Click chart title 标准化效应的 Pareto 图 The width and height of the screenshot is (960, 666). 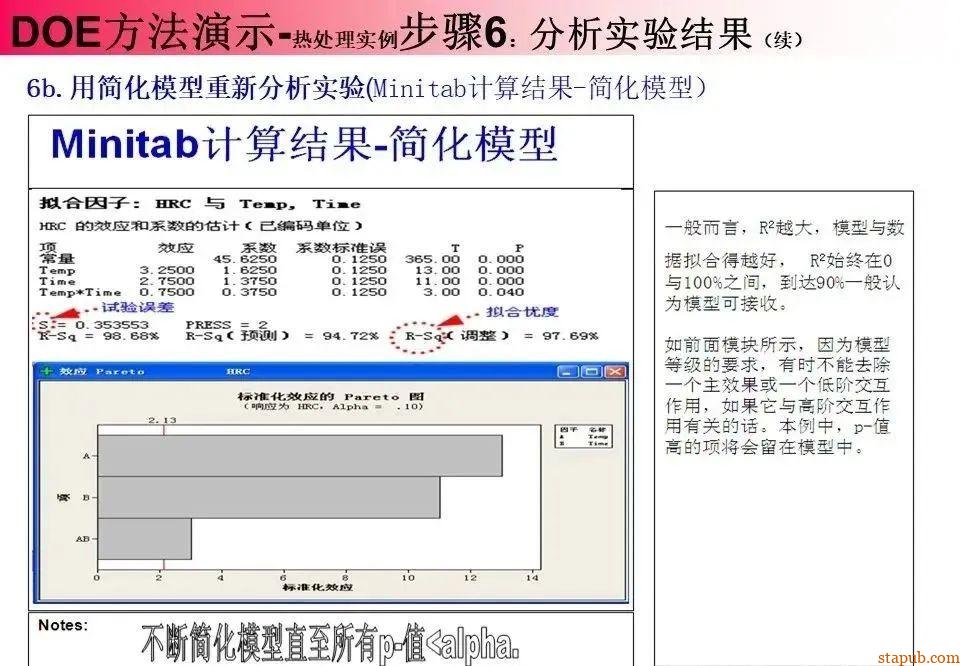click(x=331, y=397)
